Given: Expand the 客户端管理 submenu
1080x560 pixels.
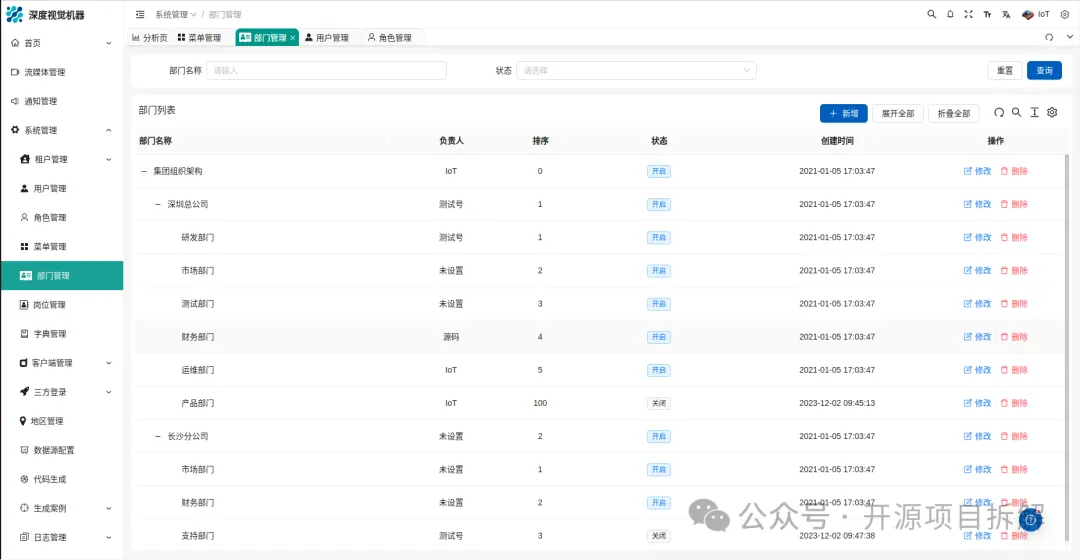Looking at the screenshot, I should 62,362.
